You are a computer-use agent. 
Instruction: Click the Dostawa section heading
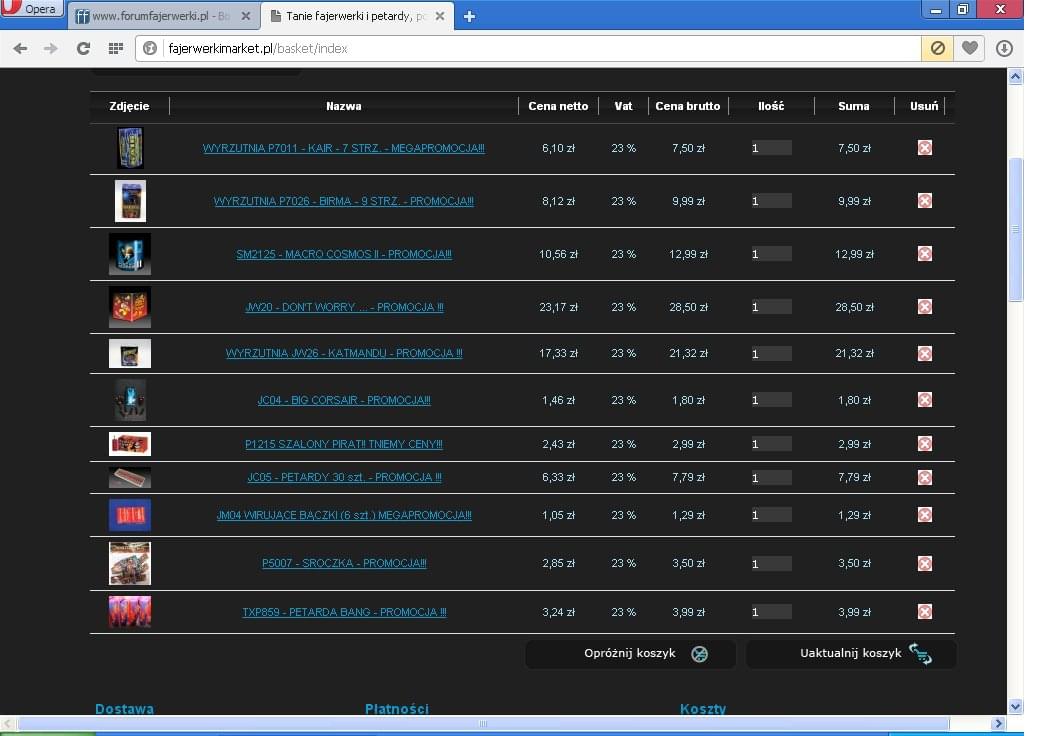click(124, 708)
